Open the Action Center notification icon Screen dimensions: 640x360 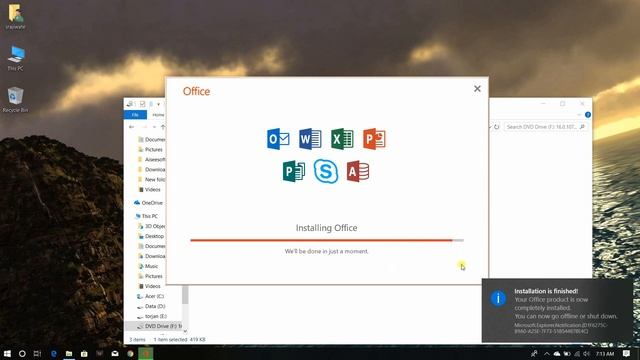[627, 353]
